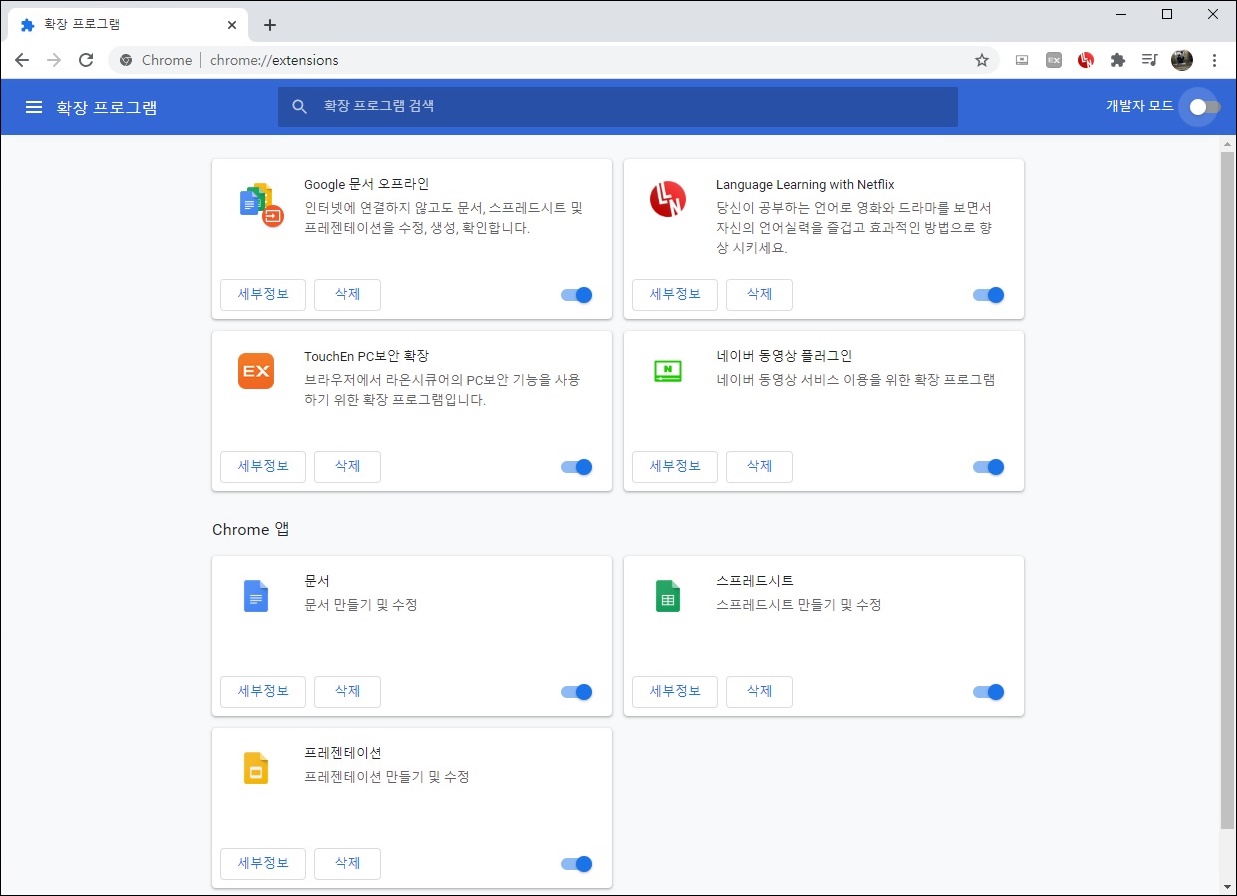Viewport: 1237px width, 896px height.
Task: Select the 확장 프로그램 browser tab
Action: pyautogui.click(x=128, y=25)
